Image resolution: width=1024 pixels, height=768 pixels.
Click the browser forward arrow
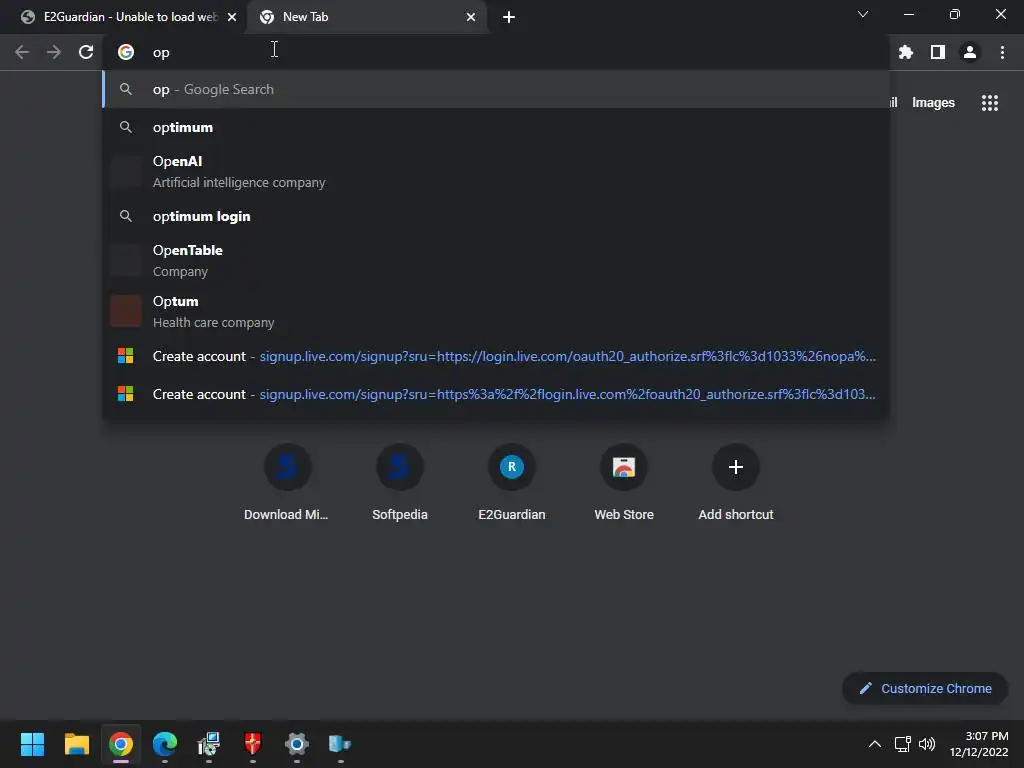pyautogui.click(x=54, y=52)
